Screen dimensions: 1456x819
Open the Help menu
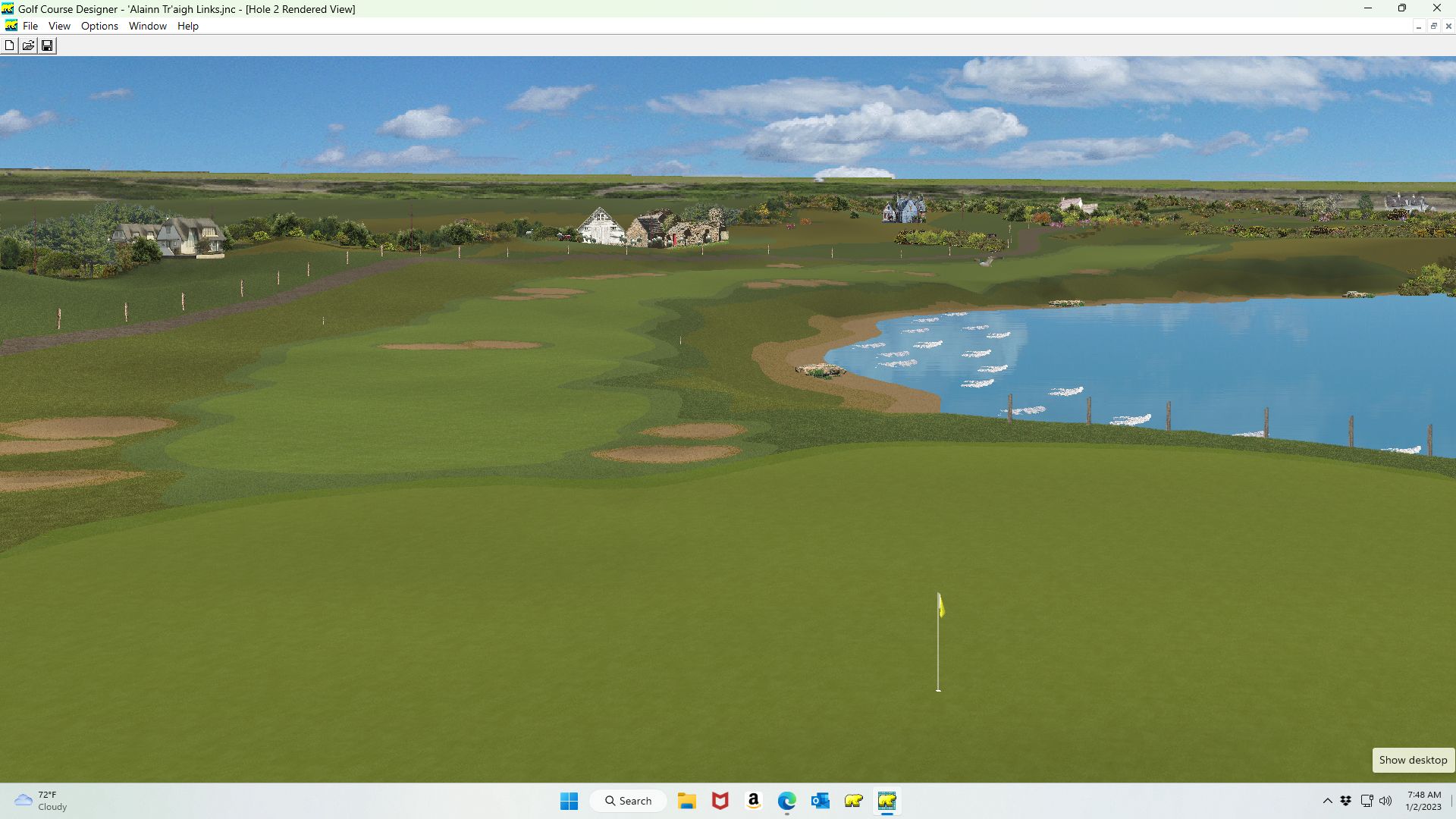187,26
